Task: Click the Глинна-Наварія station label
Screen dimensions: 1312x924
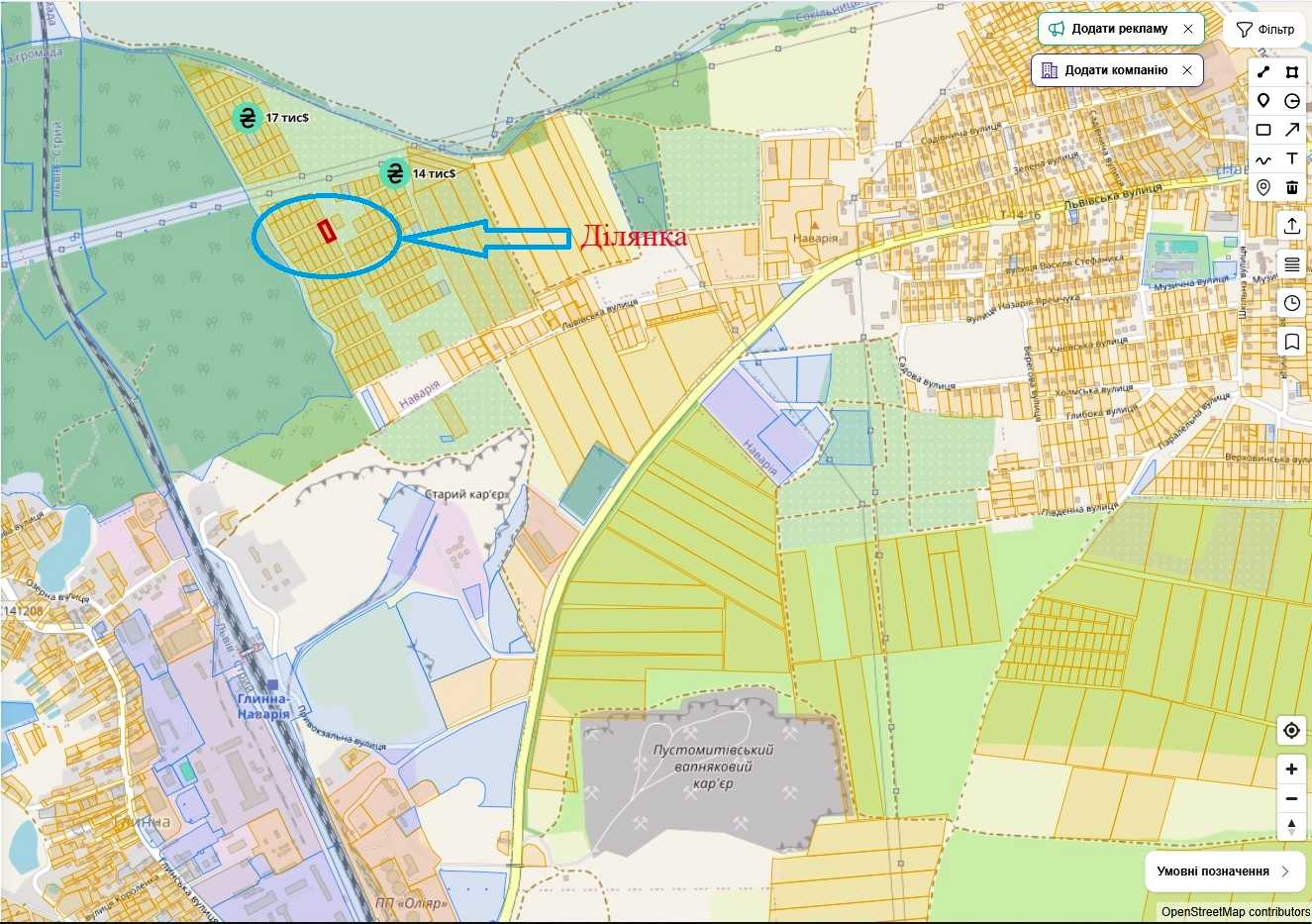Action: (x=263, y=707)
